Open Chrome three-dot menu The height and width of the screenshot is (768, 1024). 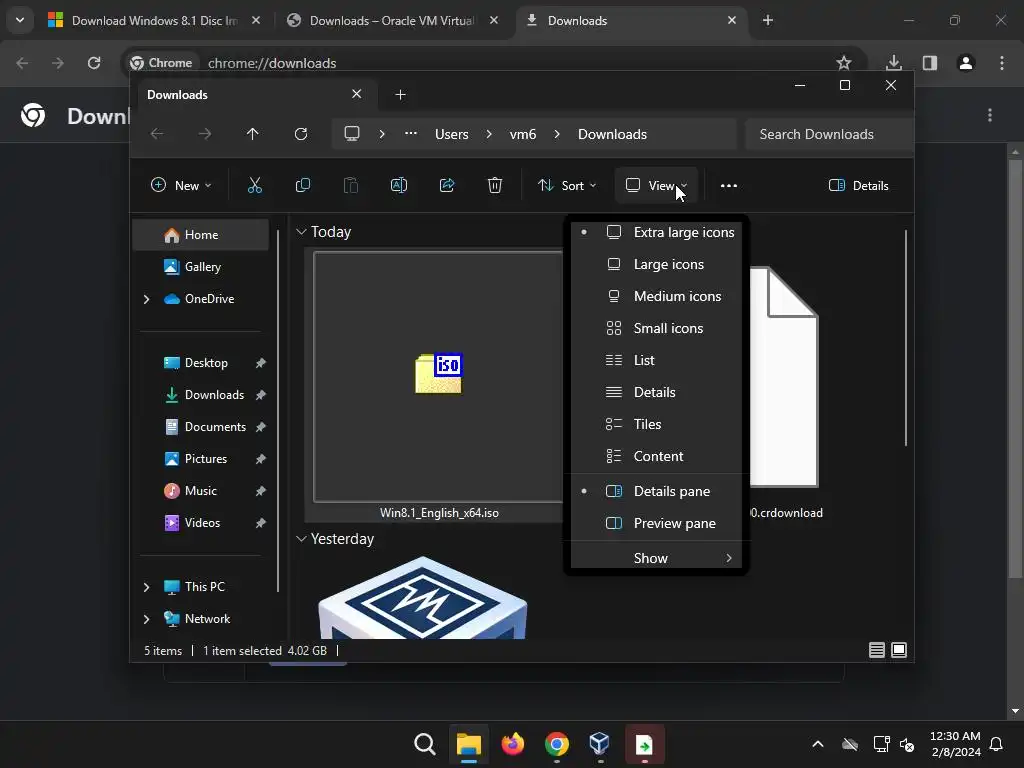point(1002,63)
